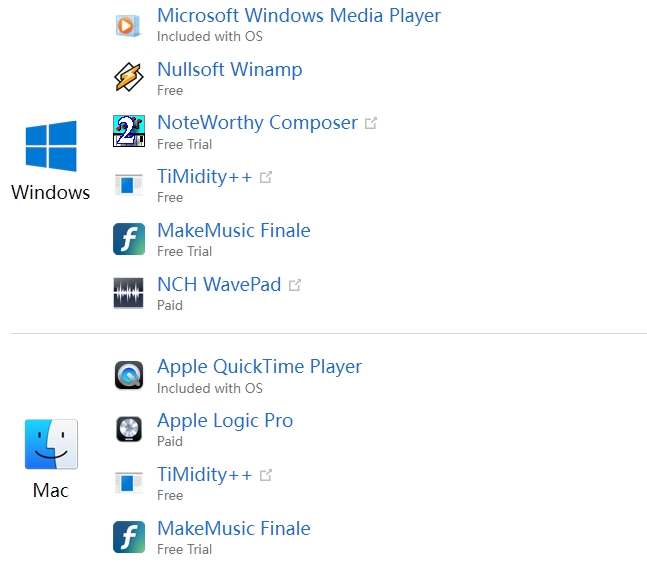Open the MakeMusic Finale link under Mac
Viewport: 647px width, 569px height.
pos(234,528)
